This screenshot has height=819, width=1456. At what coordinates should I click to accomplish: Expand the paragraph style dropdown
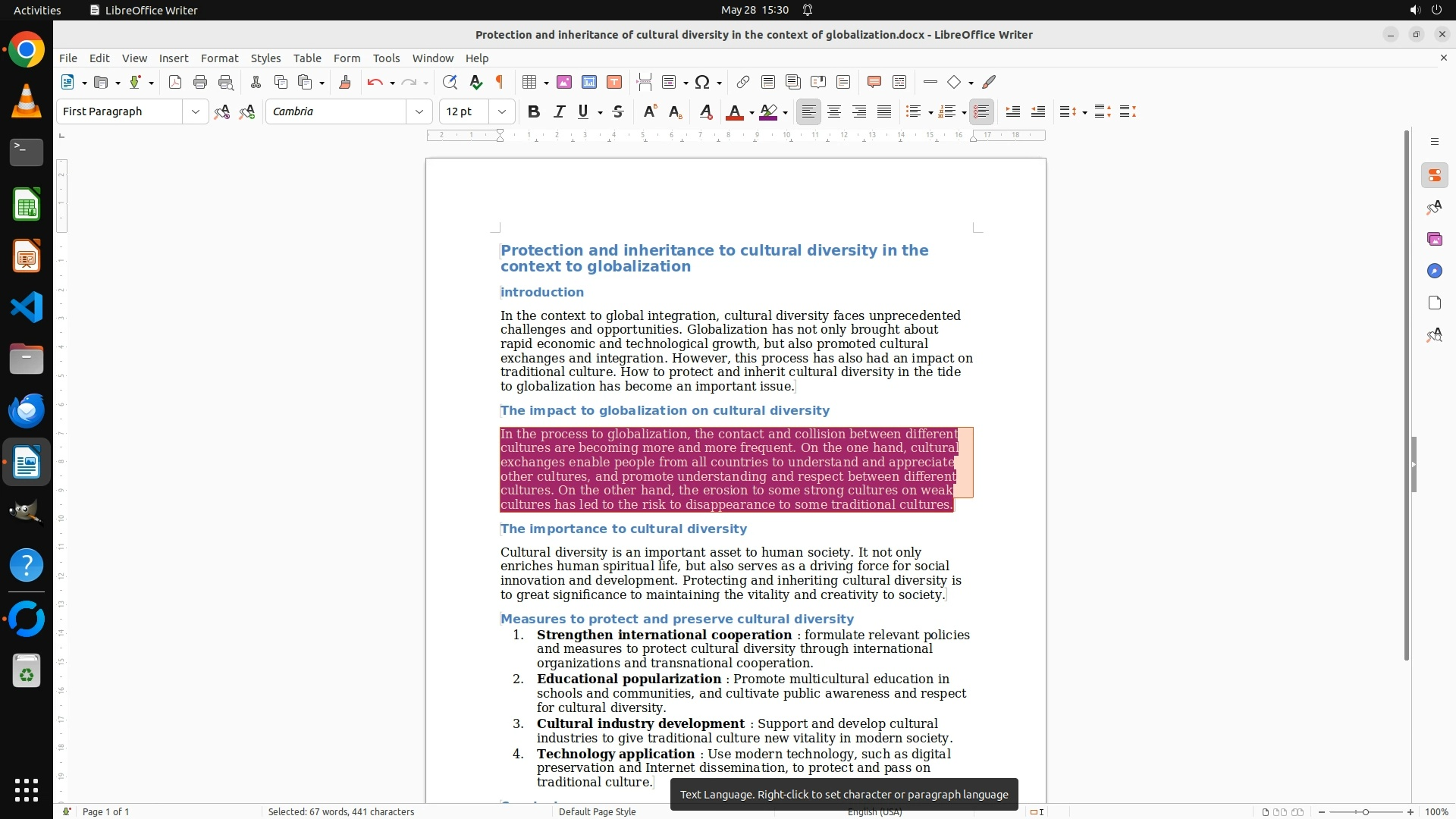pos(195,111)
